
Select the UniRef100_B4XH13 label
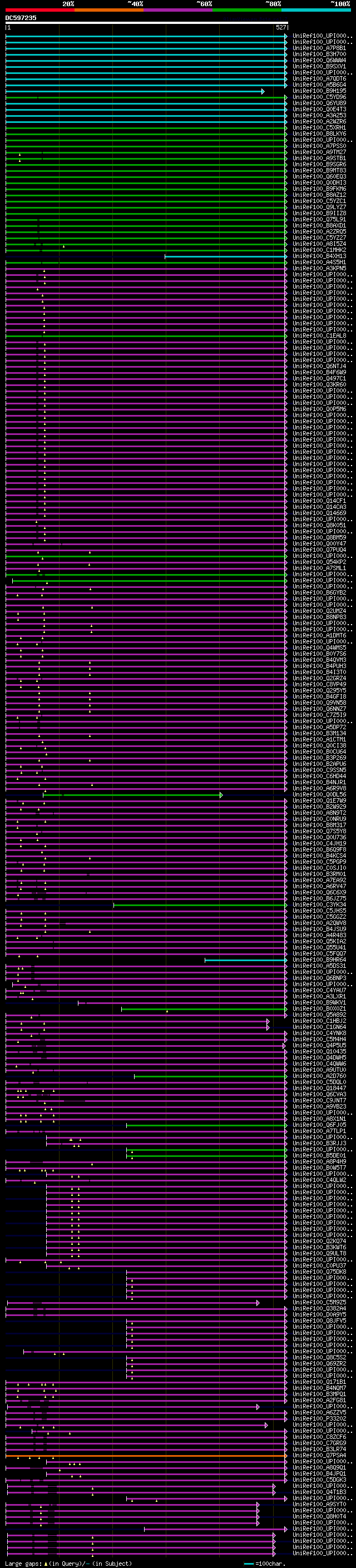pyautogui.click(x=319, y=256)
